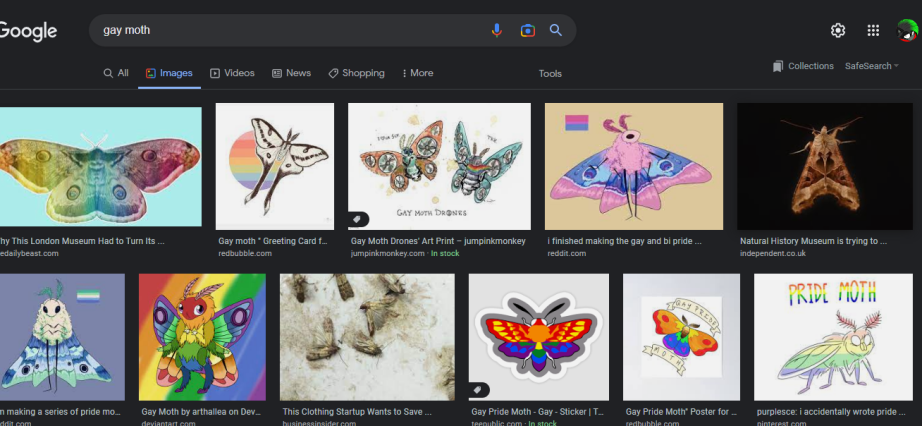Open the clothing moths photo thumbnail
Screen dimensions: 922x426
(x=367, y=337)
